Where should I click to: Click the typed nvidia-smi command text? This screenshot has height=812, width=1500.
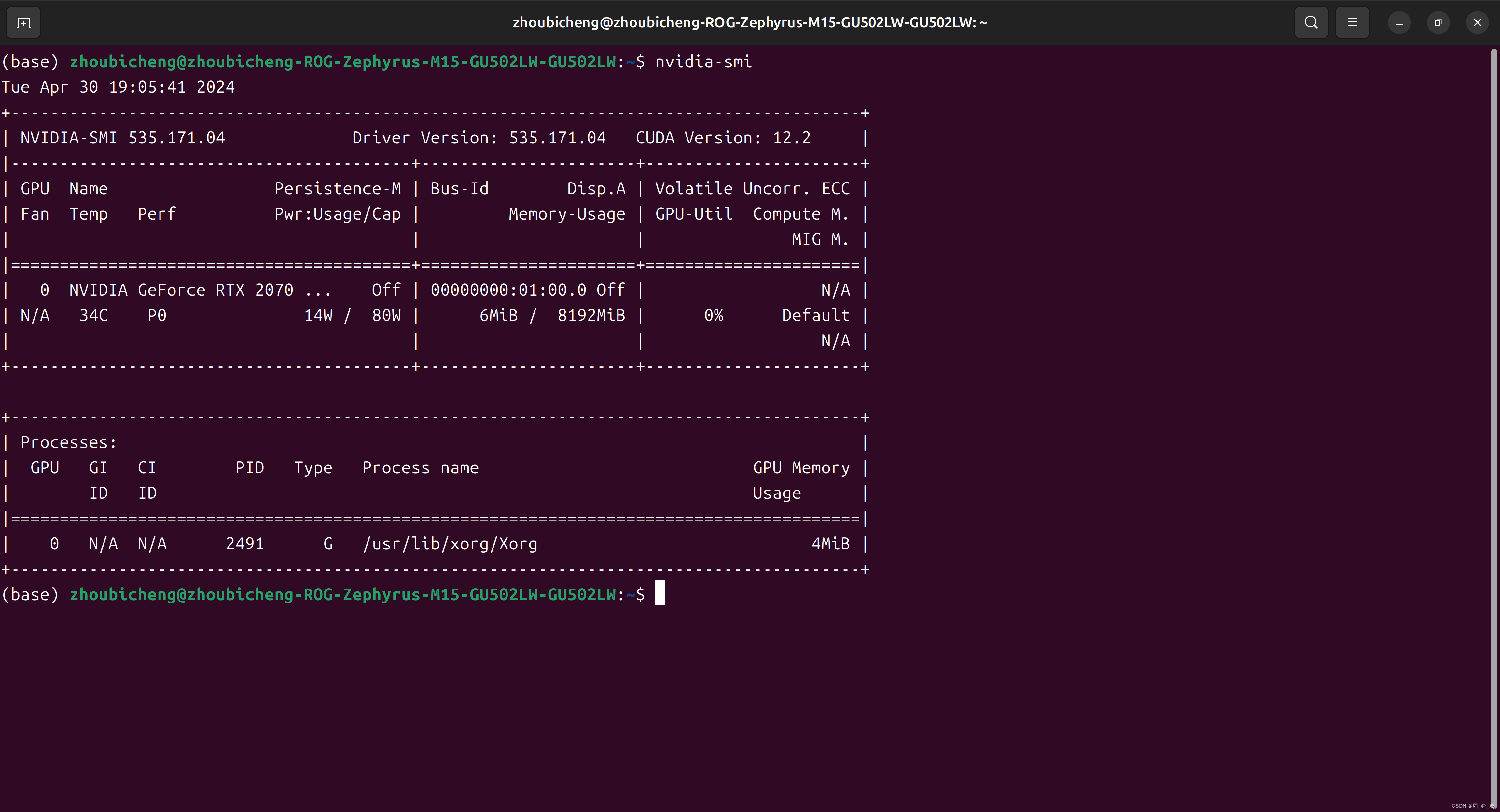[703, 62]
